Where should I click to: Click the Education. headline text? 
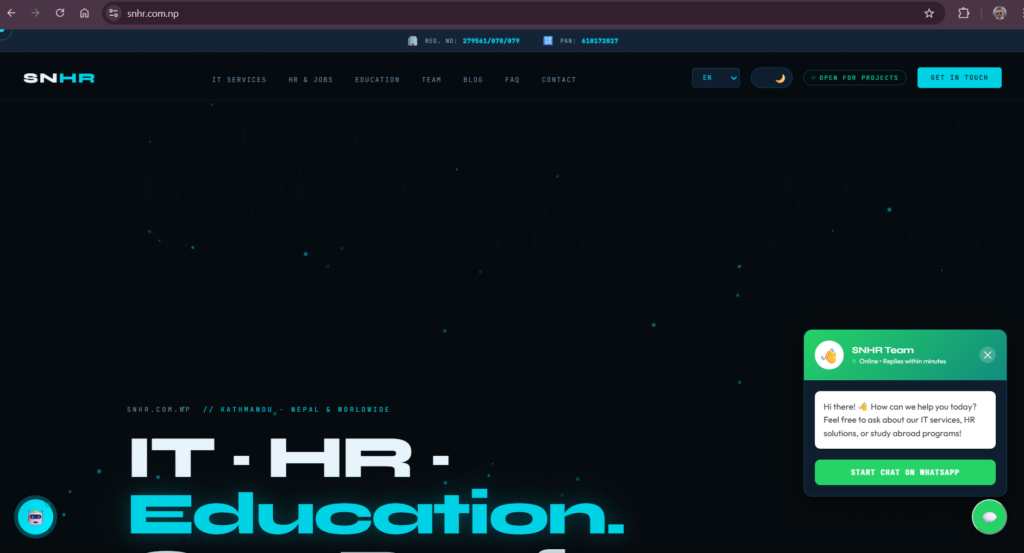(377, 513)
